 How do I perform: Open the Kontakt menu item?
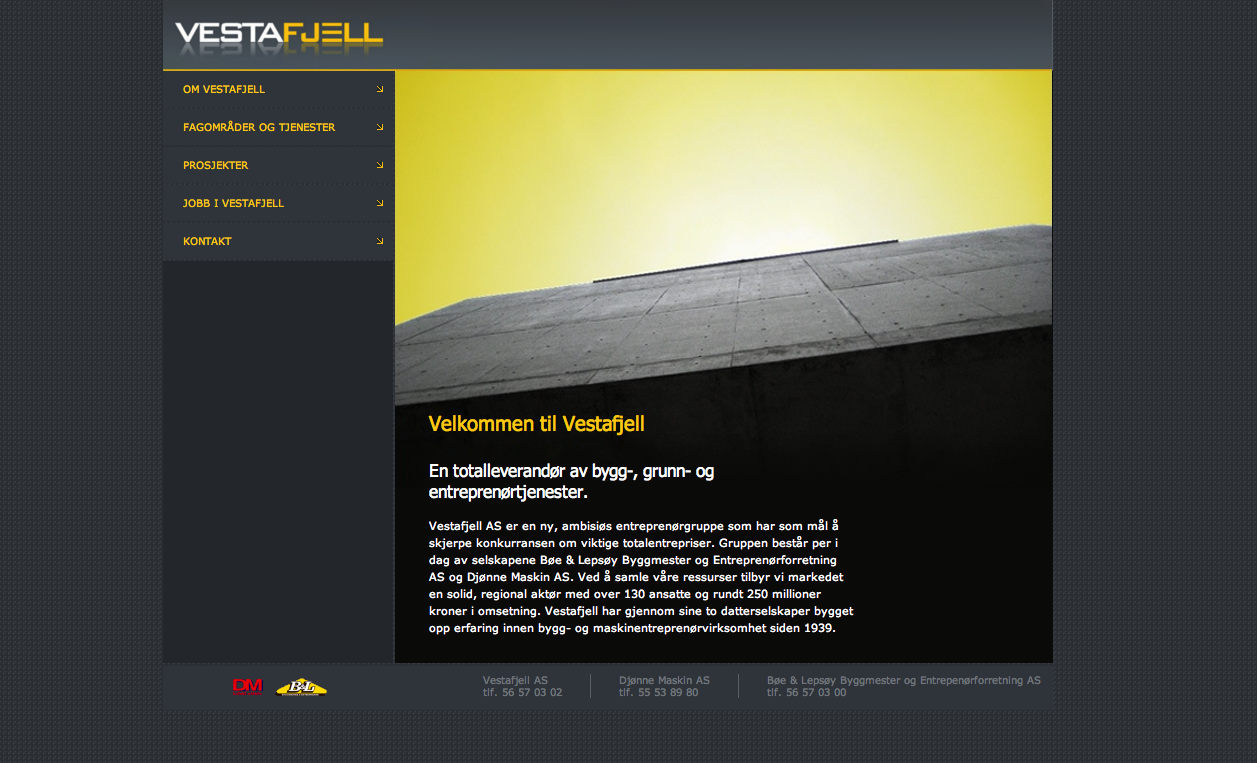click(x=207, y=241)
